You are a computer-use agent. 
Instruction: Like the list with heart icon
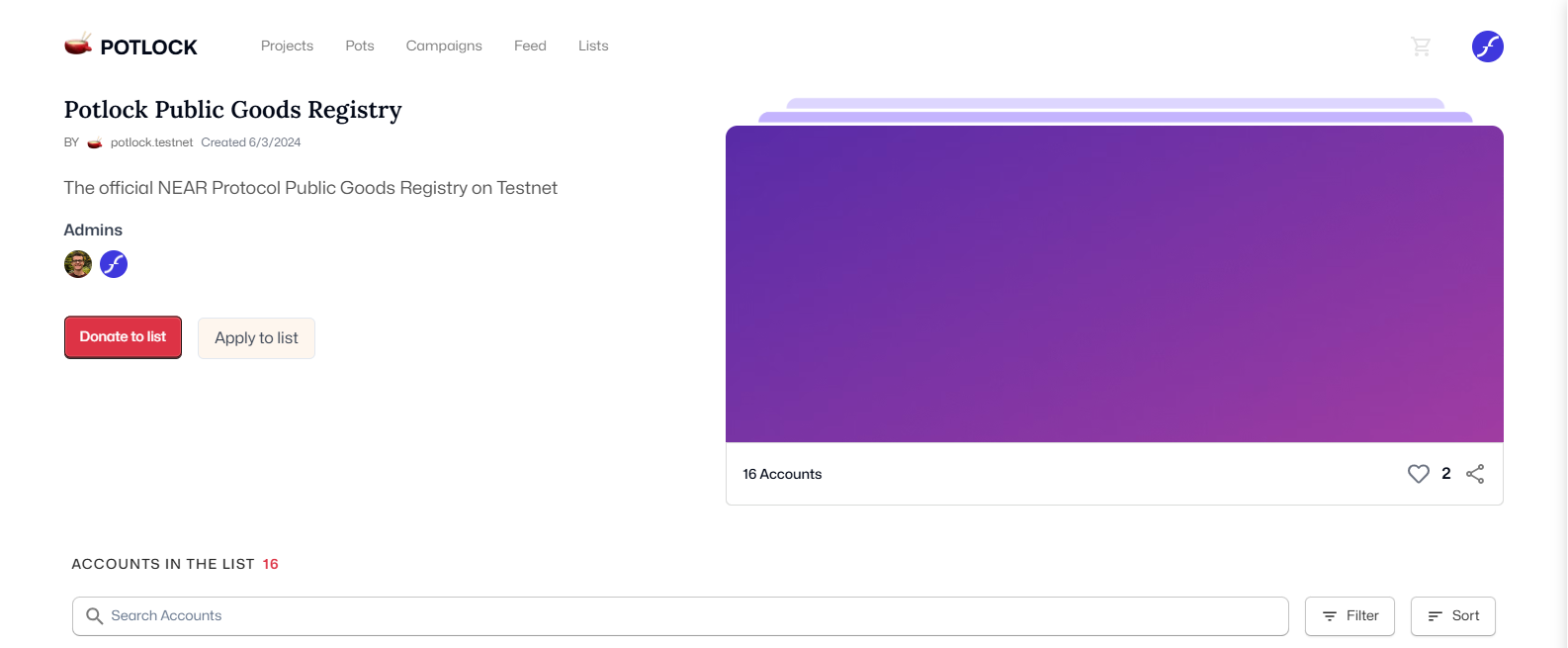[1418, 474]
